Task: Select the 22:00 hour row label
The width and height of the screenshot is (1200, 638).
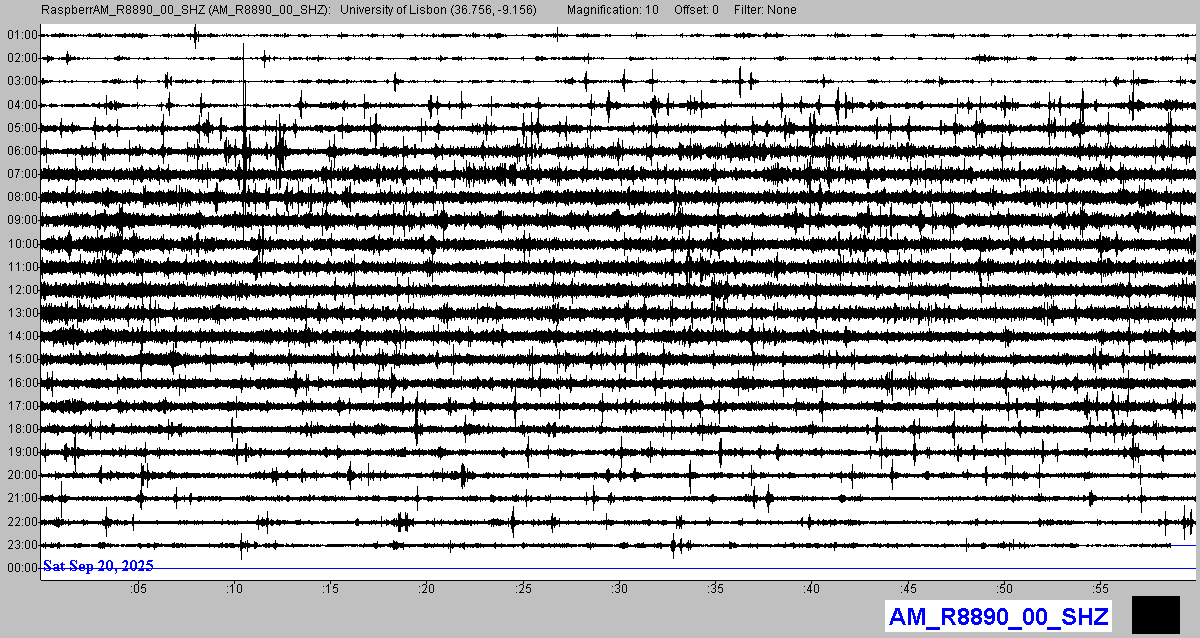Action: click(x=21, y=522)
